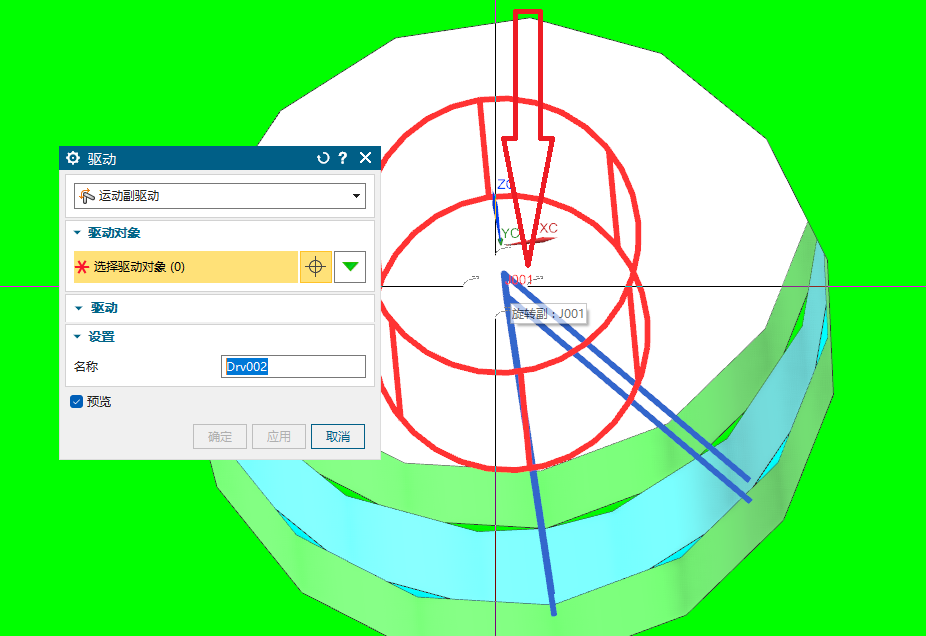Click the 确定 button
926x636 pixels.
pos(219,437)
